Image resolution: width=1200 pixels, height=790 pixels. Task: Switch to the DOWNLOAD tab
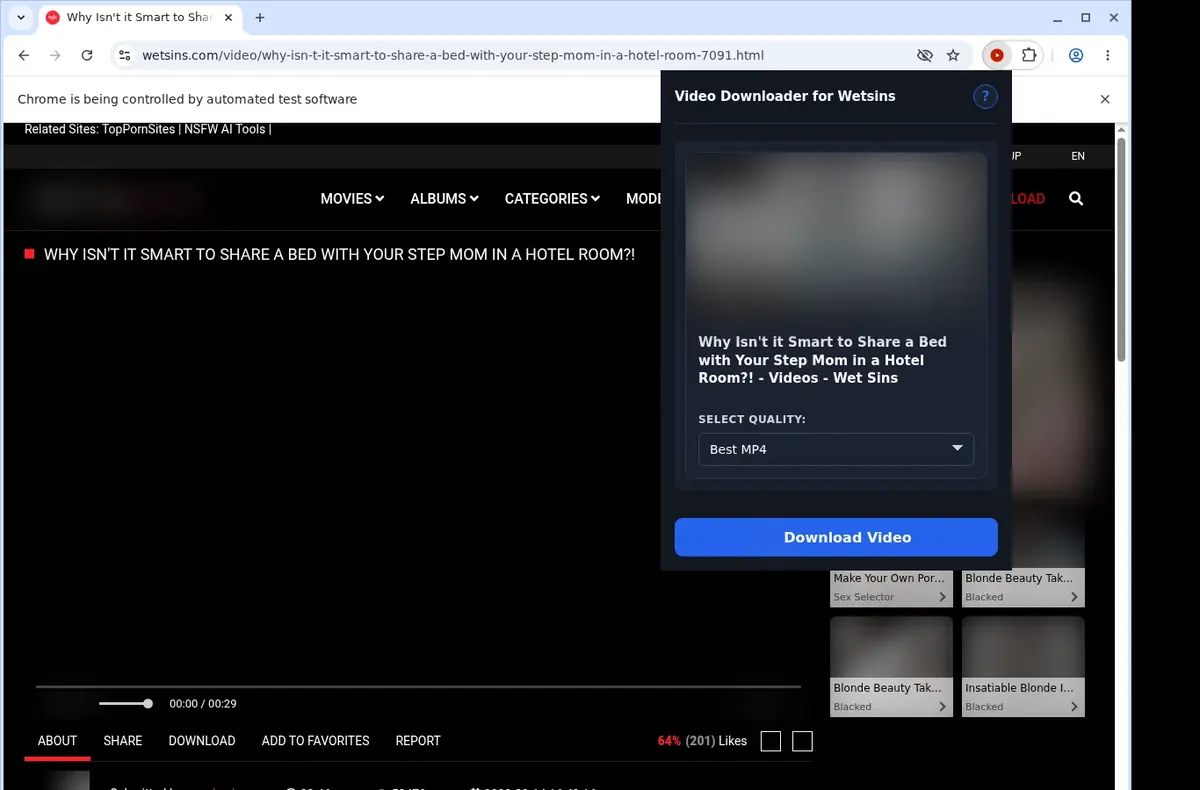pos(202,741)
